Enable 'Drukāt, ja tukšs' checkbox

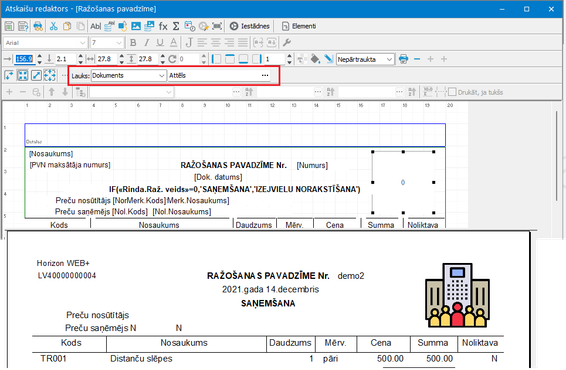[452, 92]
